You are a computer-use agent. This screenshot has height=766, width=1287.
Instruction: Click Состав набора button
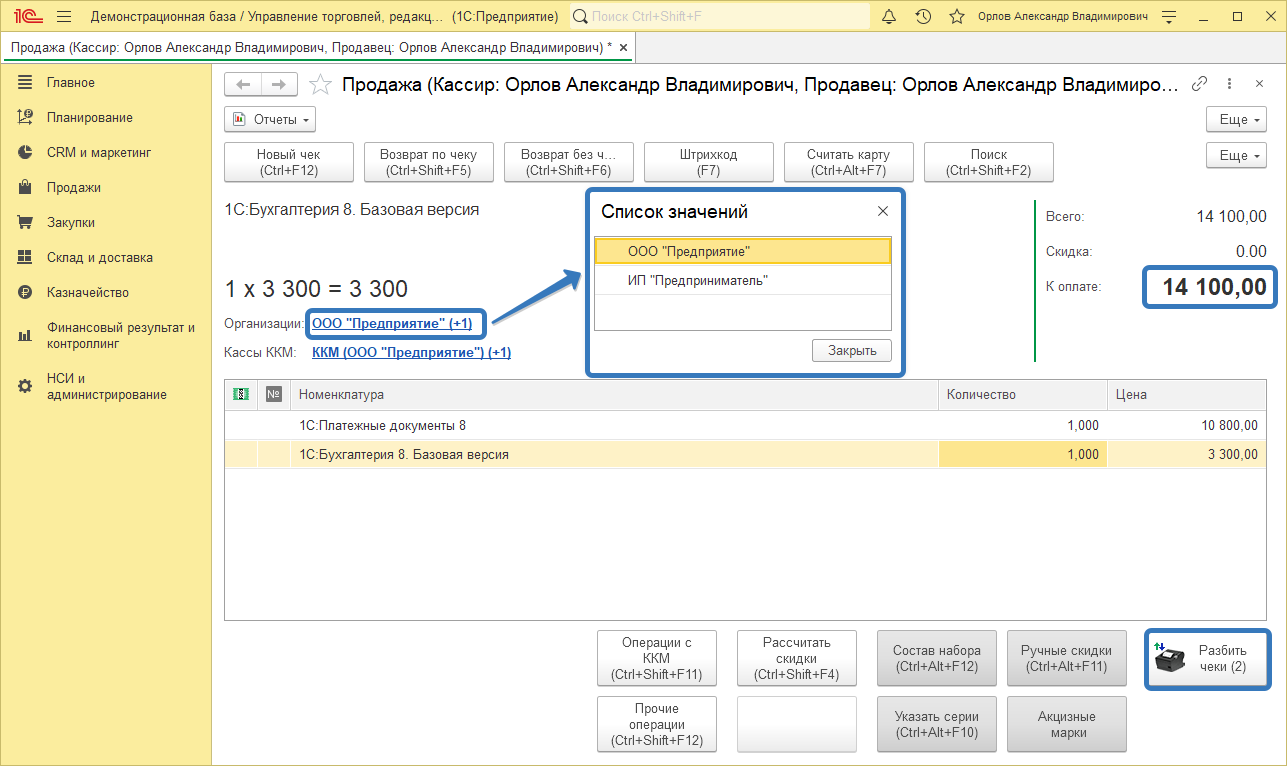(x=937, y=658)
